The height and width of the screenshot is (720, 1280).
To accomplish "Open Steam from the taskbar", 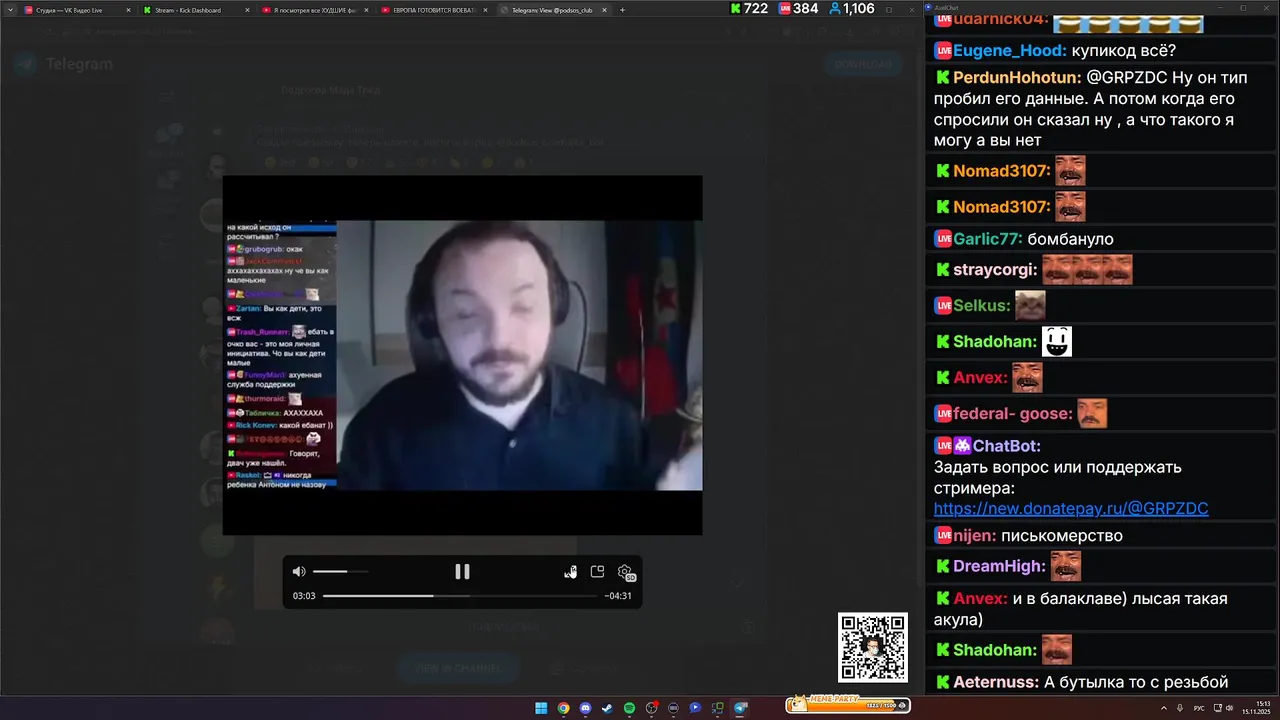I will [607, 708].
